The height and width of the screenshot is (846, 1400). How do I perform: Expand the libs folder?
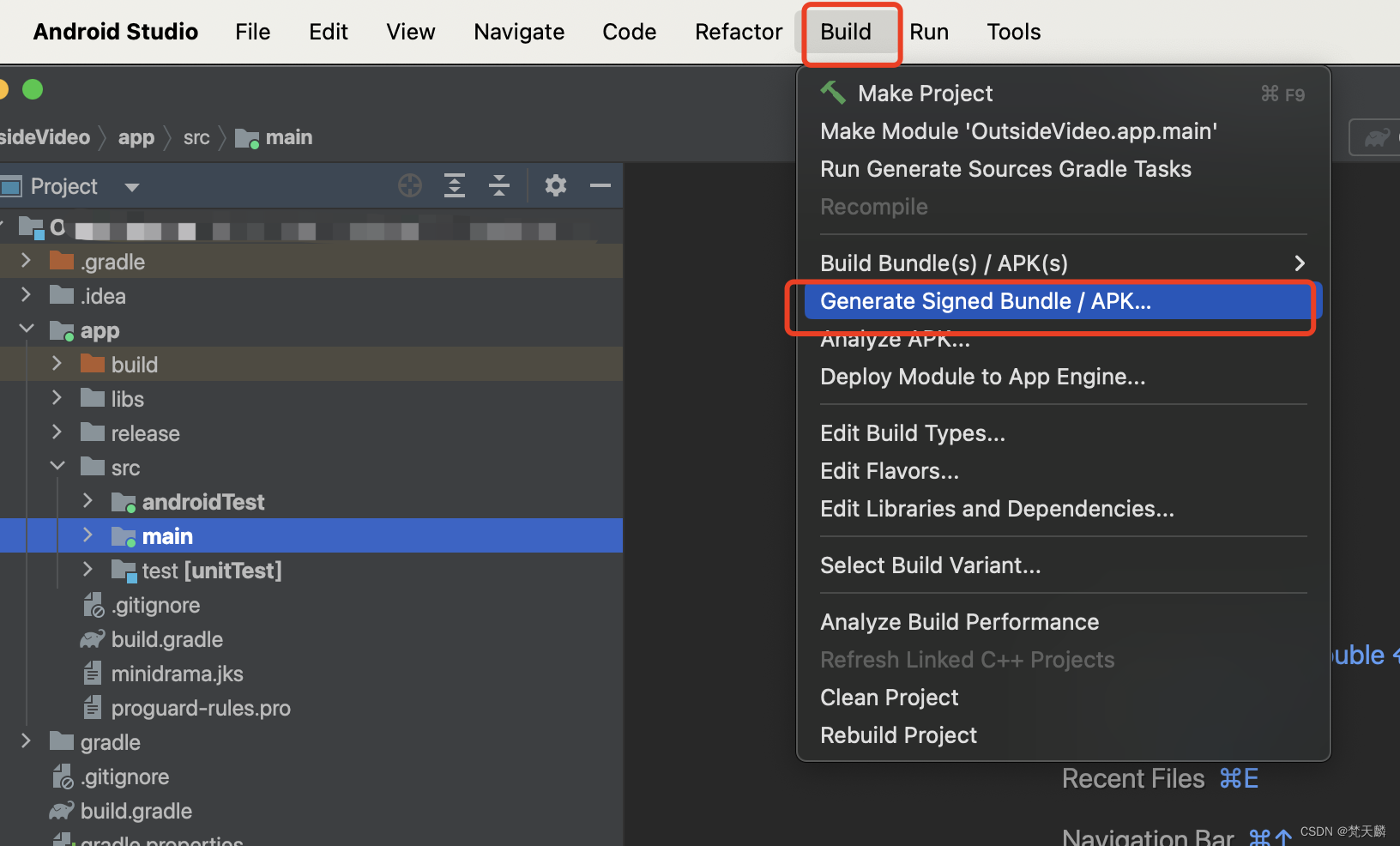click(57, 397)
